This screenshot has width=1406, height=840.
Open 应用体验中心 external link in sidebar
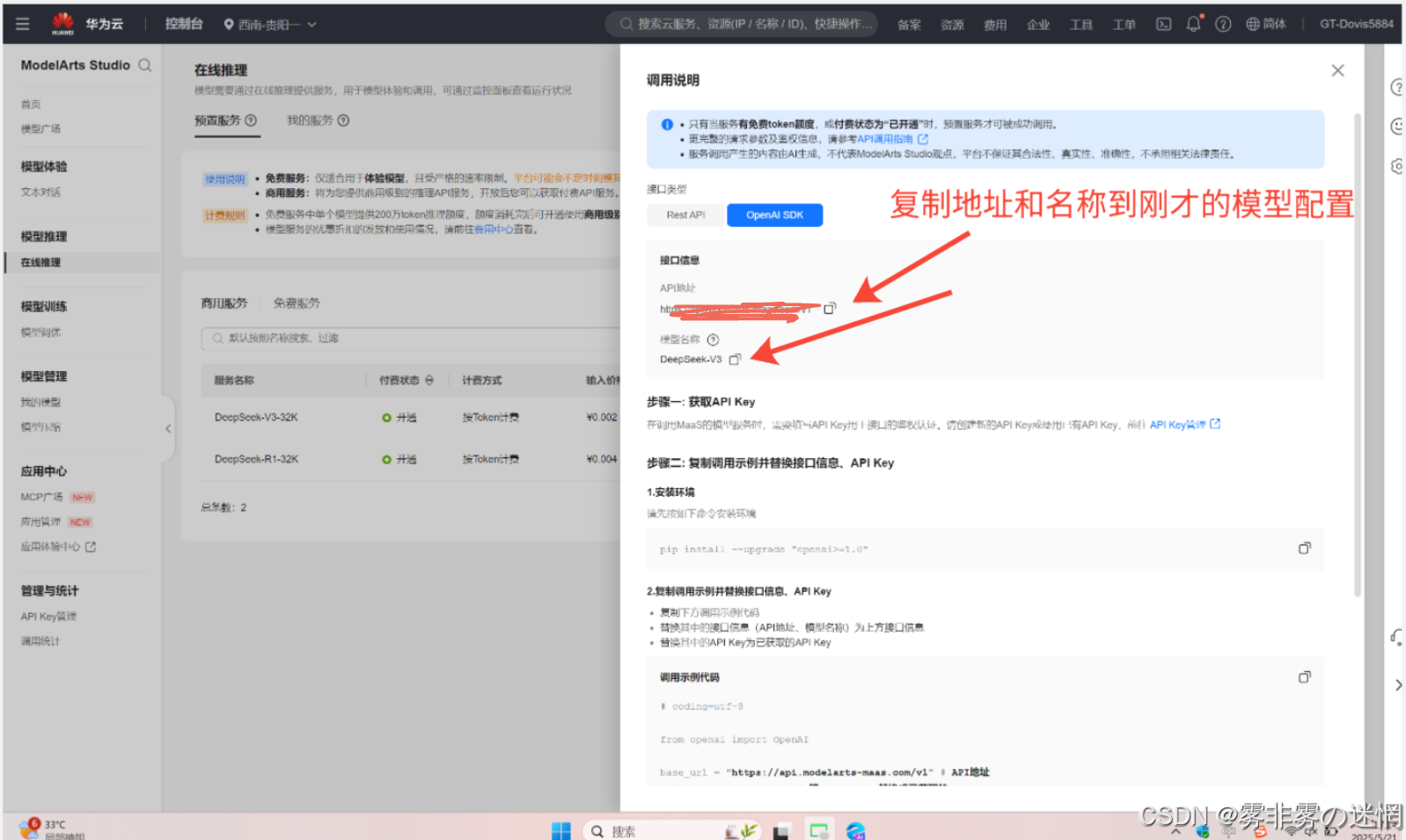pyautogui.click(x=58, y=546)
